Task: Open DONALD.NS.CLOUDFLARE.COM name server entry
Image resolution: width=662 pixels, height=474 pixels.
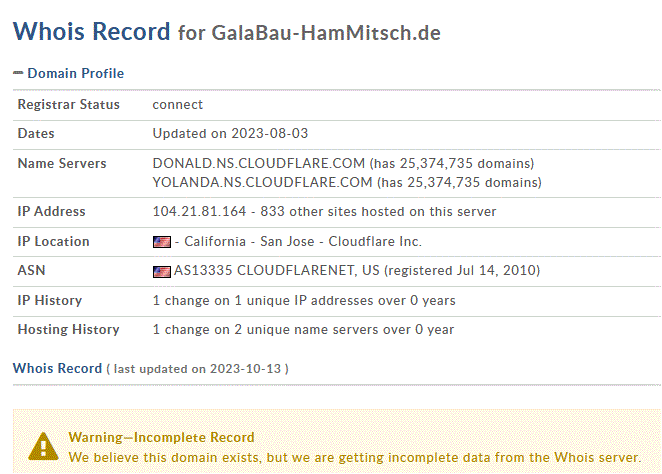Action: [x=258, y=163]
